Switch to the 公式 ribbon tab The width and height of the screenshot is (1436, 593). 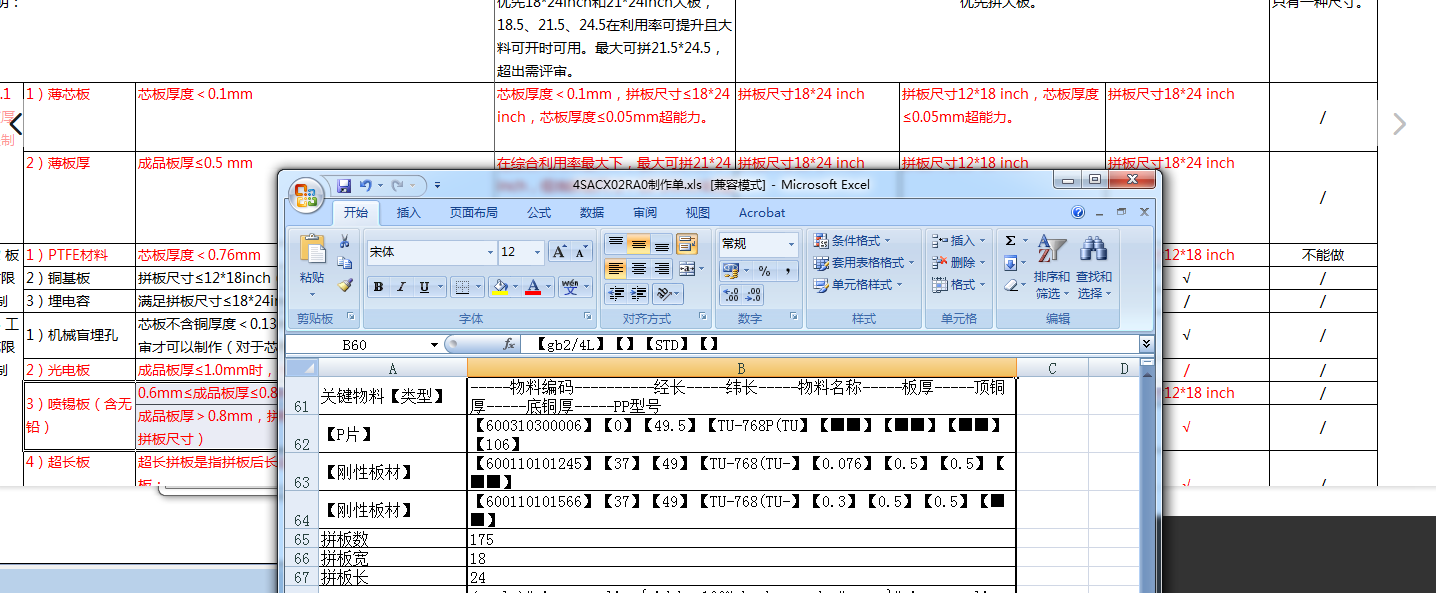click(x=539, y=212)
